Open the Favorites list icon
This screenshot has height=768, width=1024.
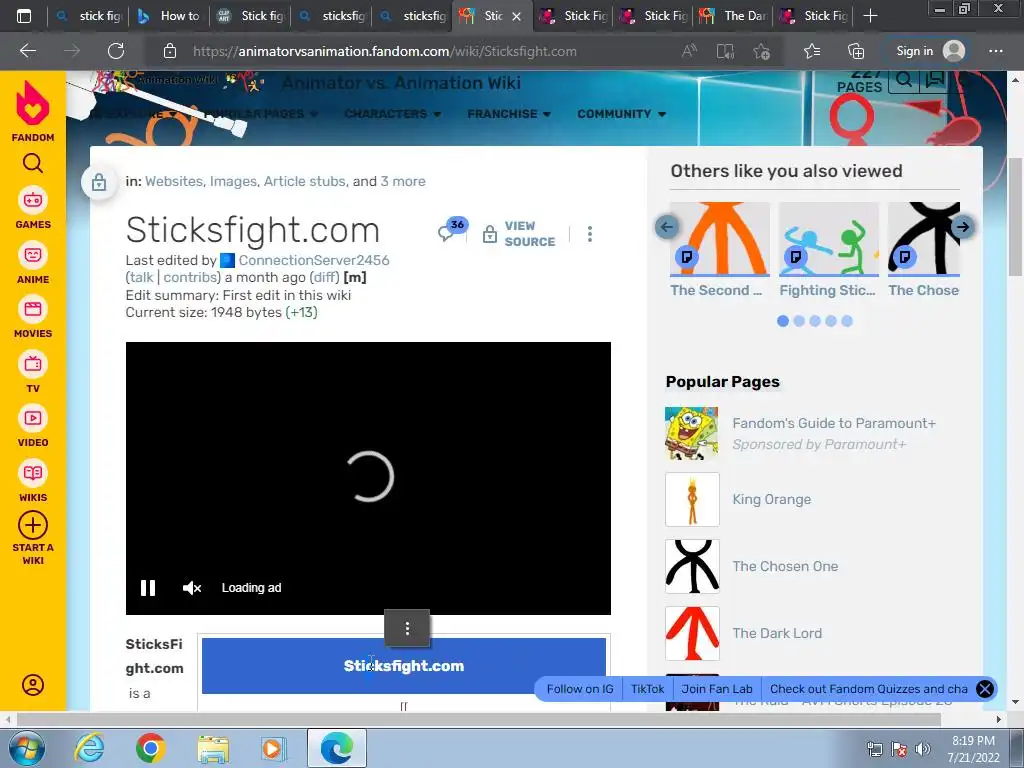coord(812,51)
